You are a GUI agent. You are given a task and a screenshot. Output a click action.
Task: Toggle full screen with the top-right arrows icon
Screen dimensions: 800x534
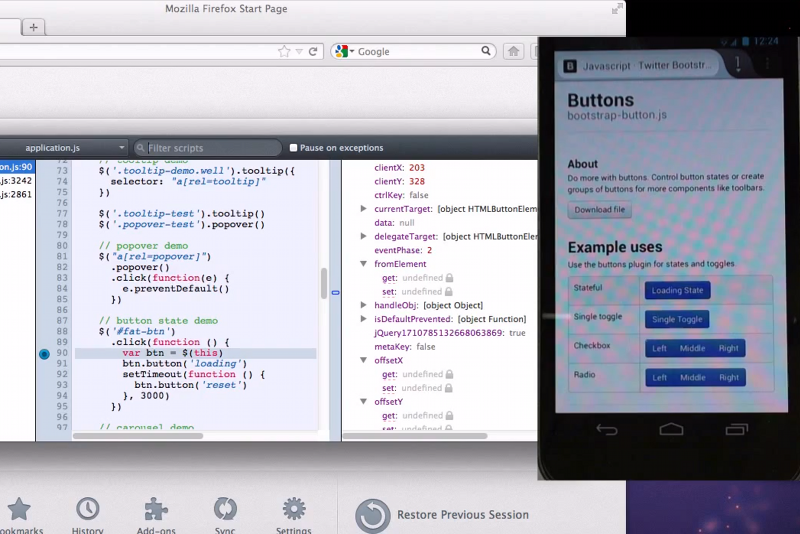617,9
